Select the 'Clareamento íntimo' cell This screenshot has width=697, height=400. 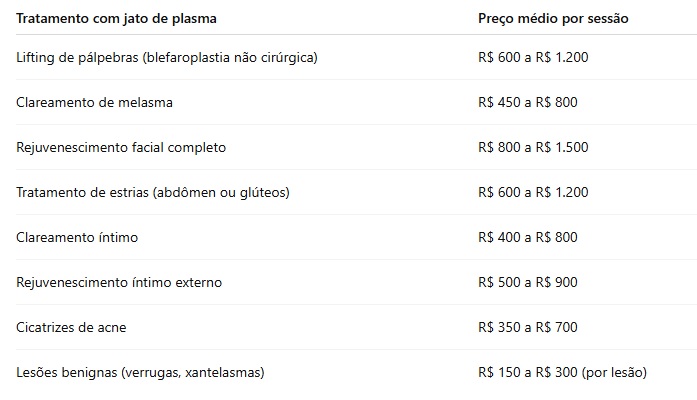tap(77, 237)
